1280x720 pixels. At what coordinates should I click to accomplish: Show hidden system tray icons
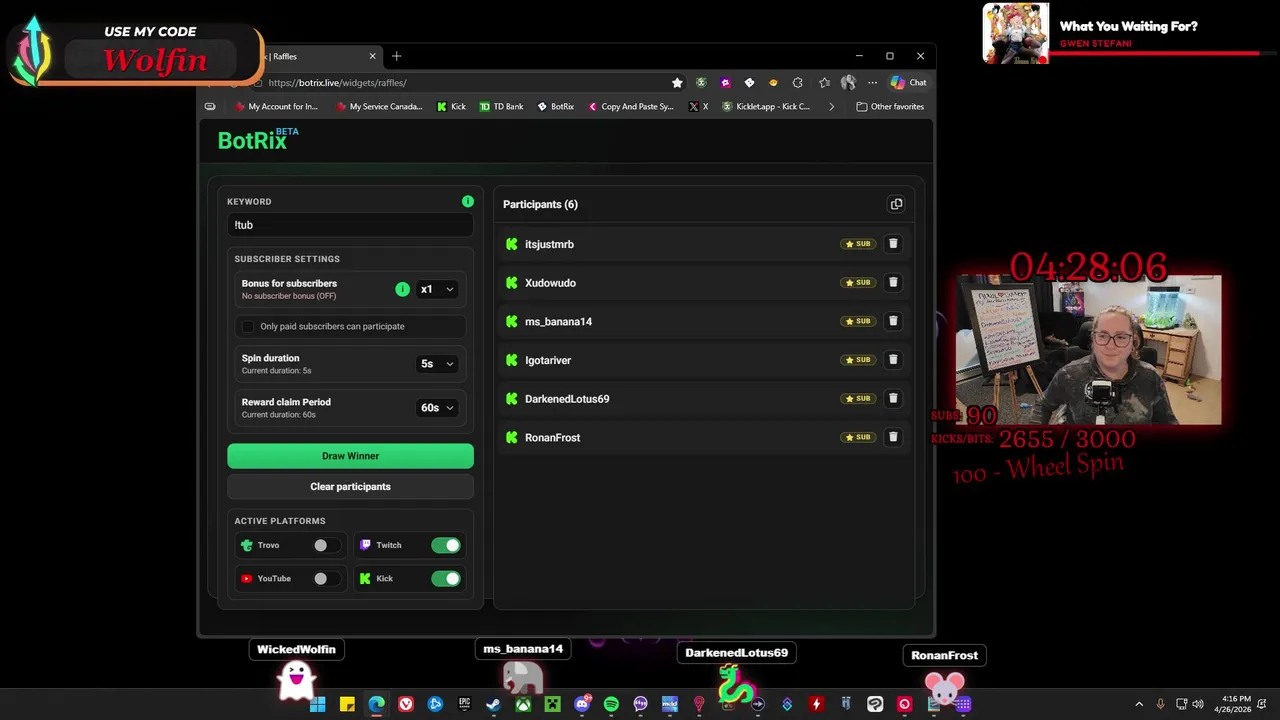point(1138,704)
